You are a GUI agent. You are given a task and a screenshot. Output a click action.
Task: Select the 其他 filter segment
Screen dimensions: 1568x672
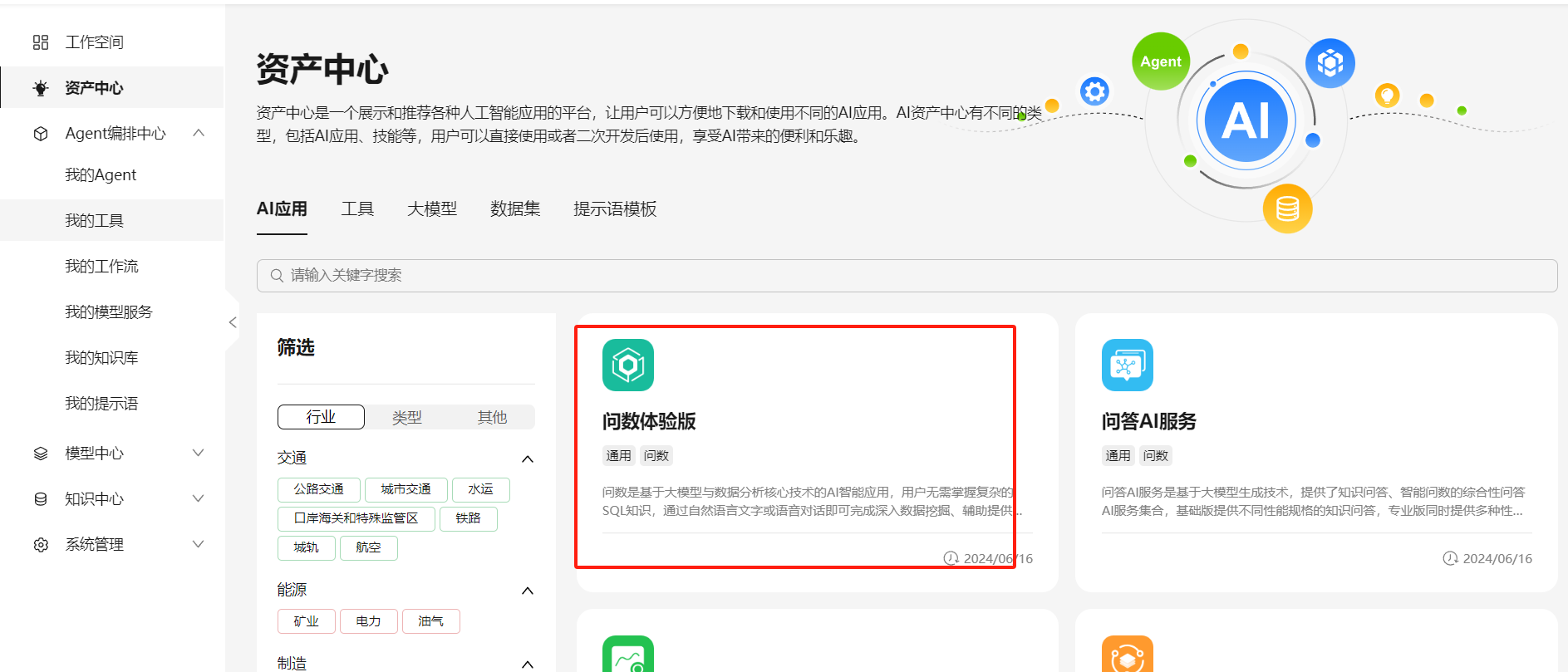(492, 417)
